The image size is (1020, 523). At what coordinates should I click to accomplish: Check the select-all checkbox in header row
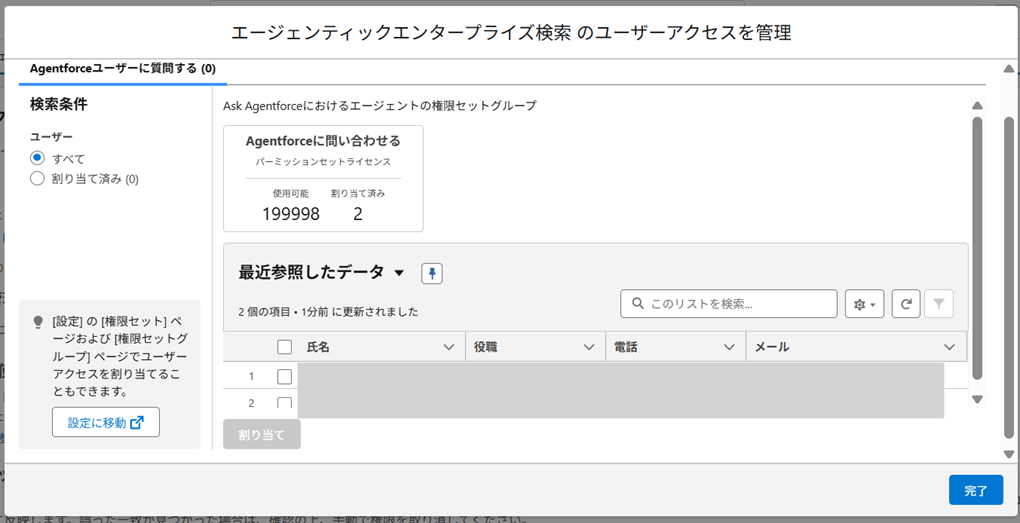pos(284,347)
